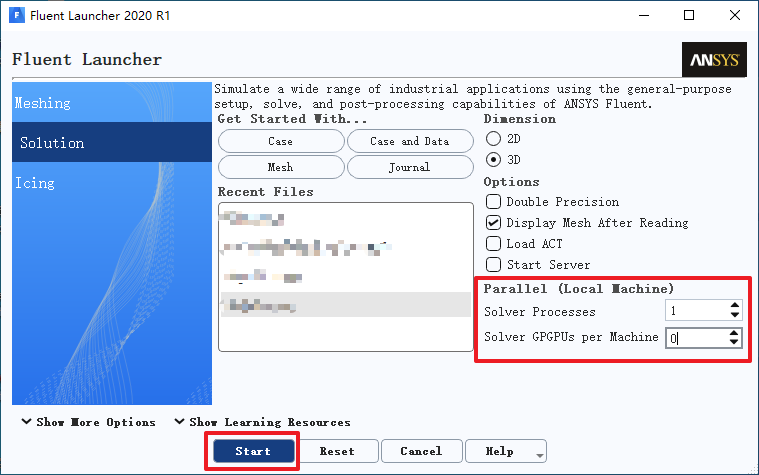The image size is (759, 475).
Task: Switch to the Icing mode
Action: (112, 183)
